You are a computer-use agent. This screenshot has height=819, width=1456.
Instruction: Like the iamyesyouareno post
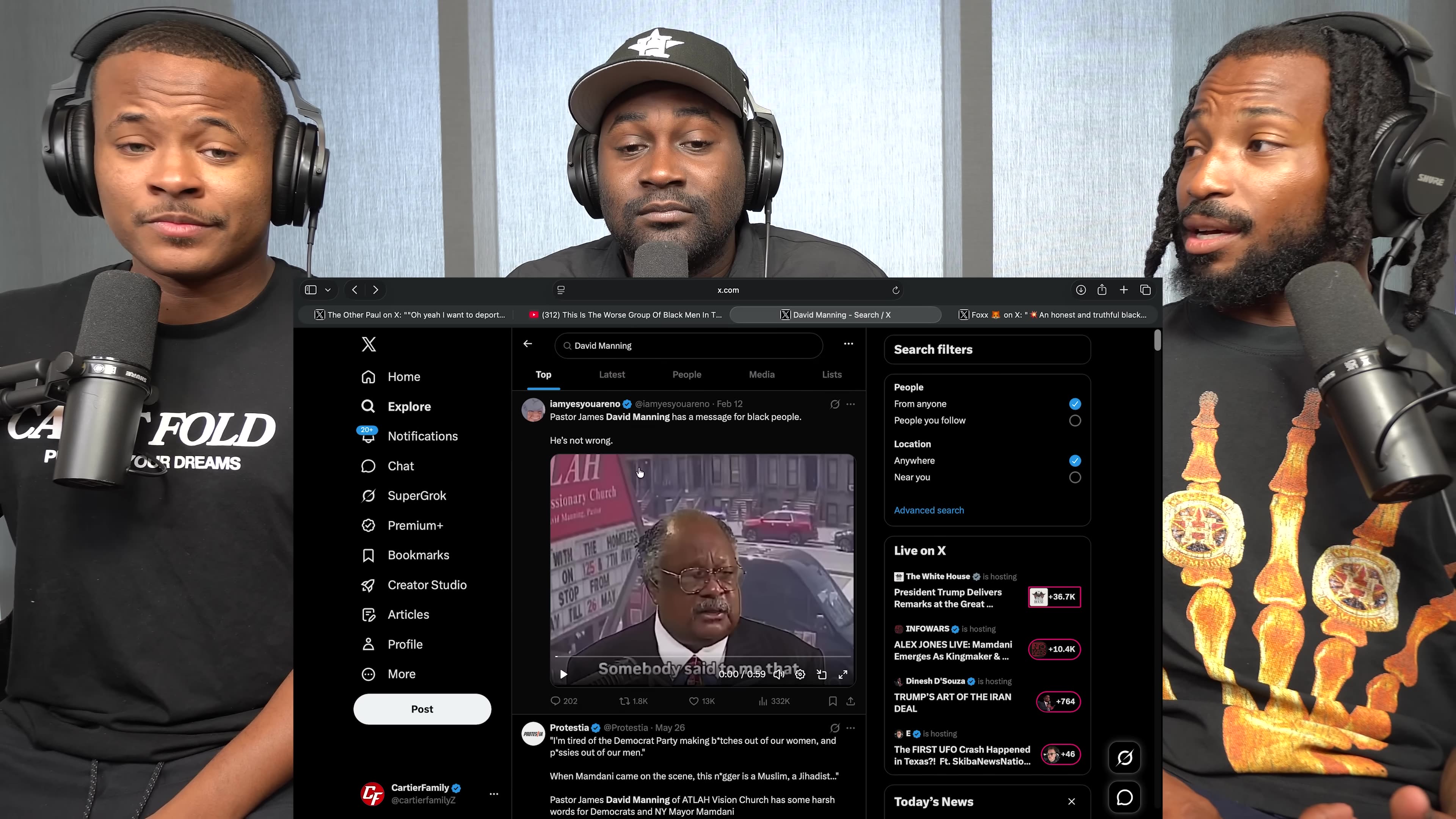[x=701, y=701]
